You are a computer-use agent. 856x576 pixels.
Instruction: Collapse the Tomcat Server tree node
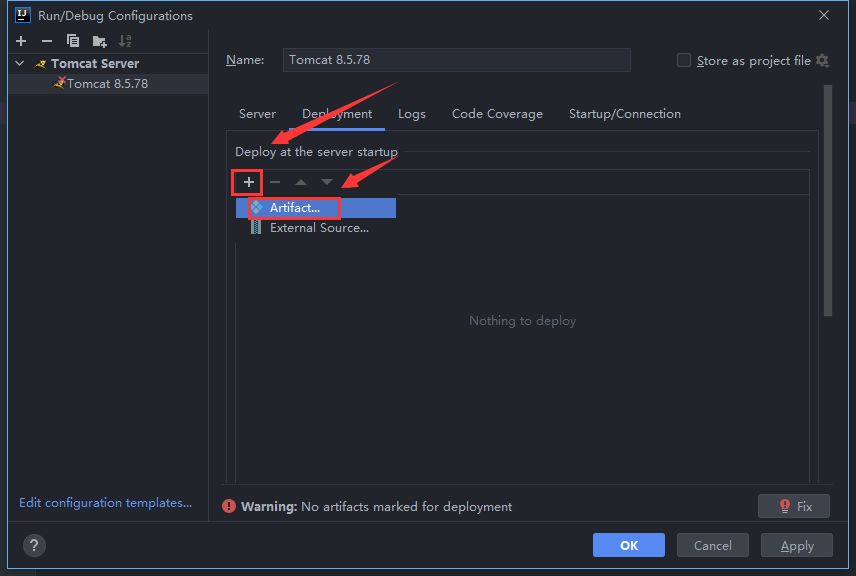20,63
